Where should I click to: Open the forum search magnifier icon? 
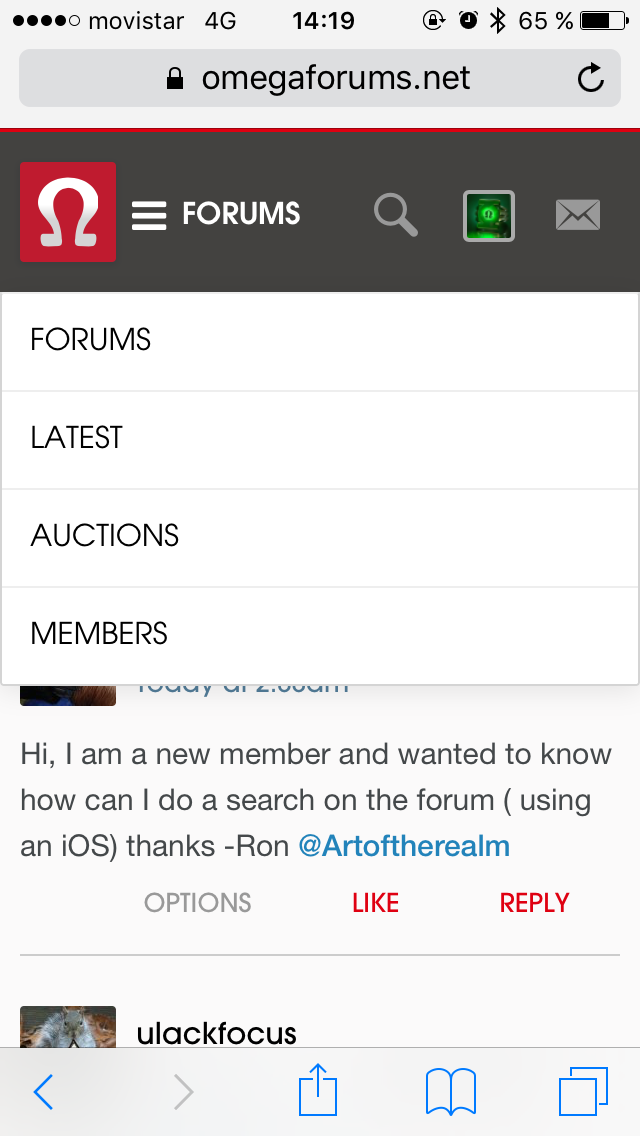tap(395, 214)
